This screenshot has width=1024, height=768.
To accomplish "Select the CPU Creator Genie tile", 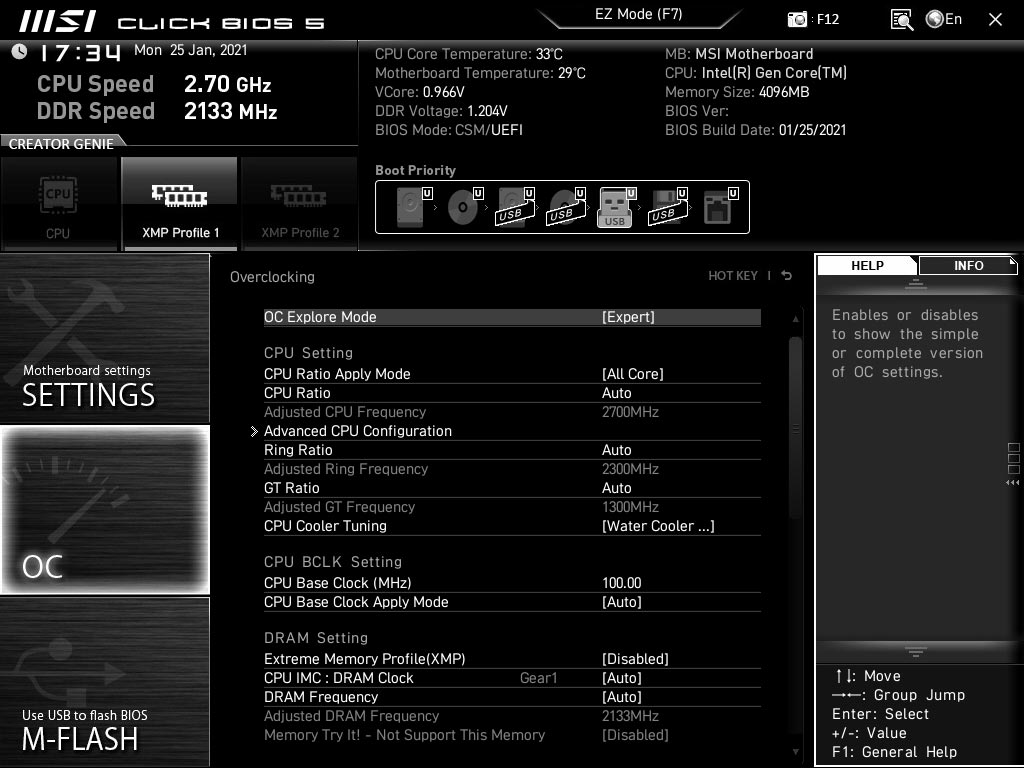I will click(59, 204).
